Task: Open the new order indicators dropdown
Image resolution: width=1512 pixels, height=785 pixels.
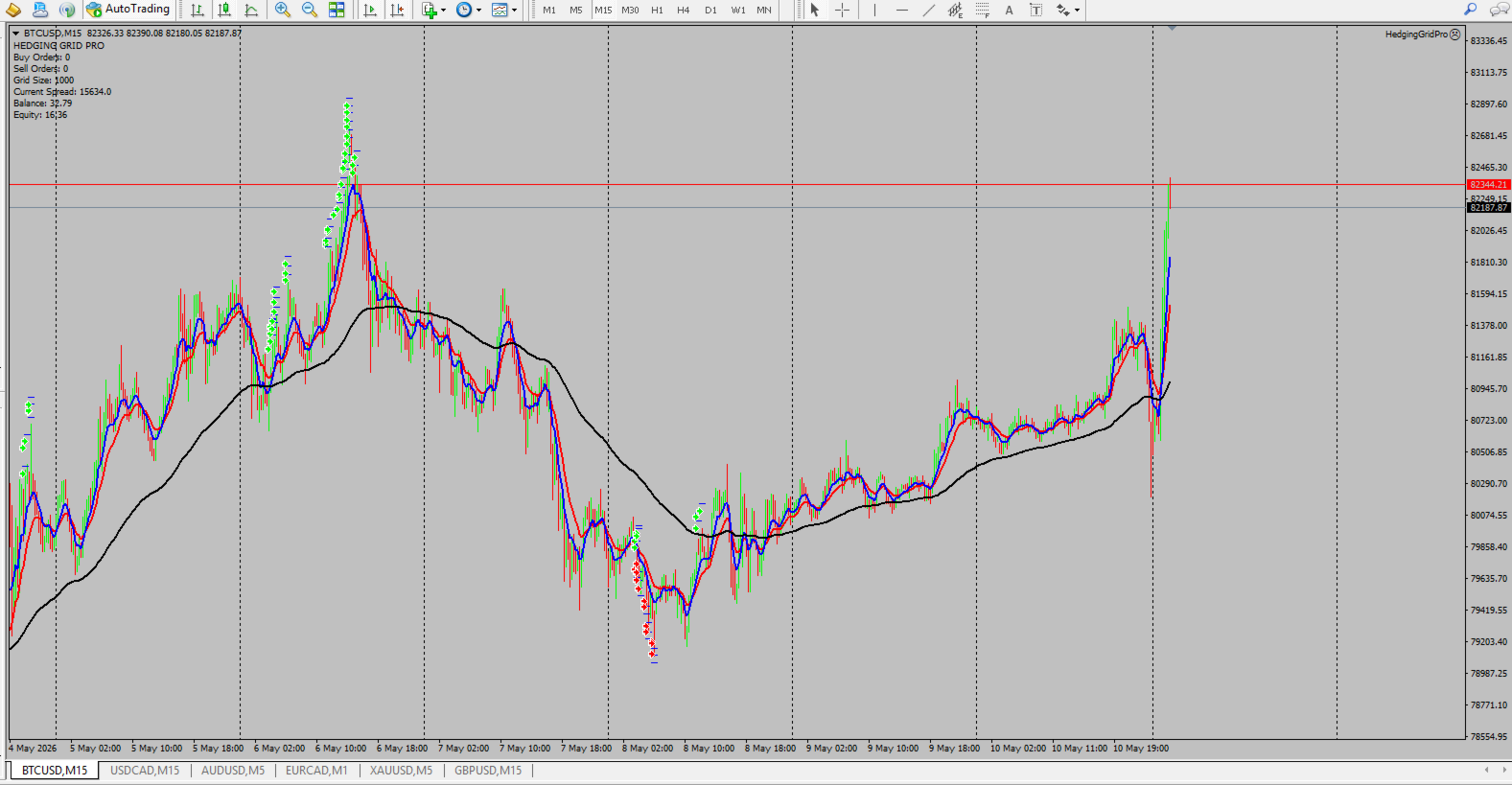Action: [x=433, y=10]
